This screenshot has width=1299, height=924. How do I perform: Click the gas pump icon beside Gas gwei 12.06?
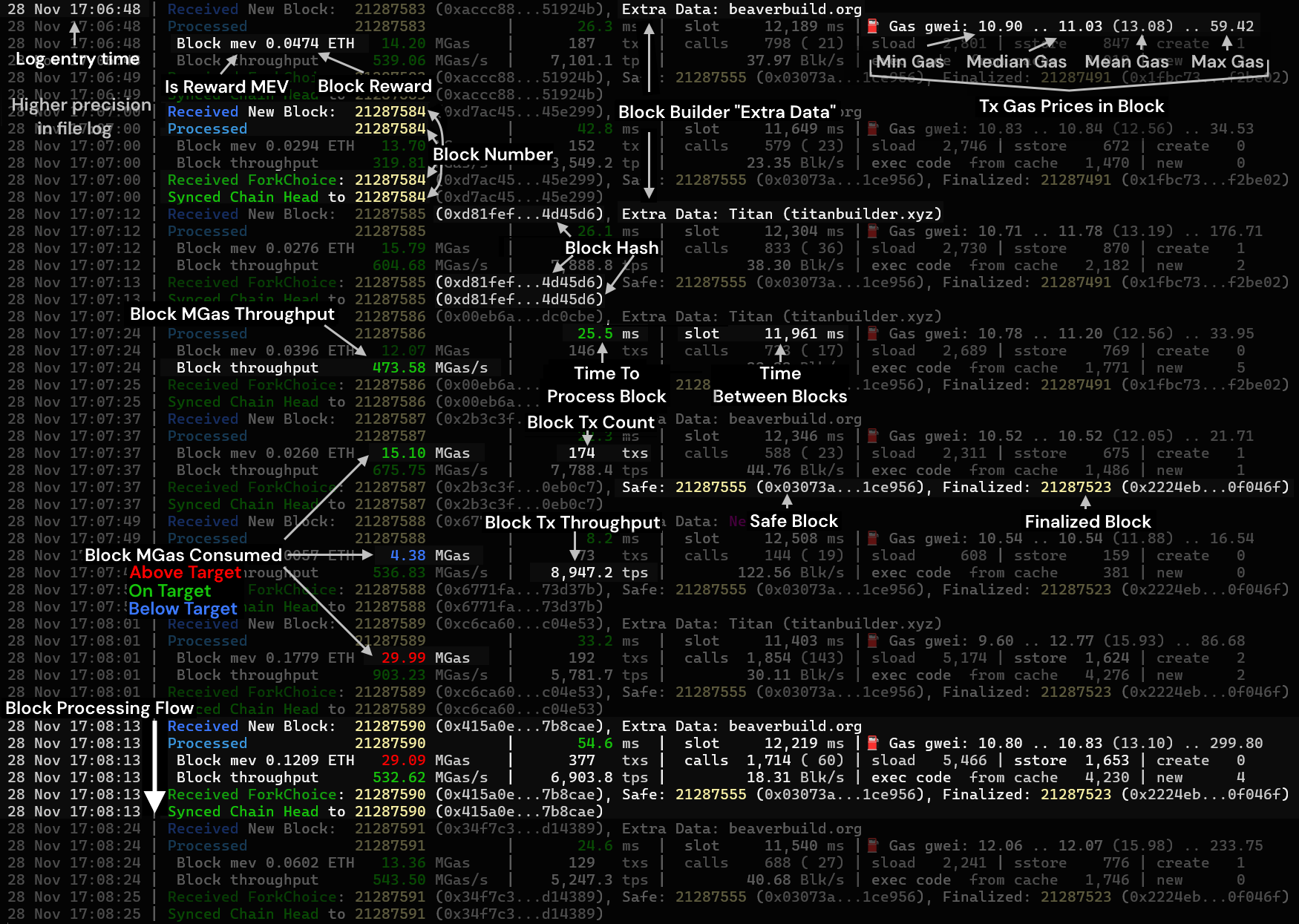(x=874, y=845)
